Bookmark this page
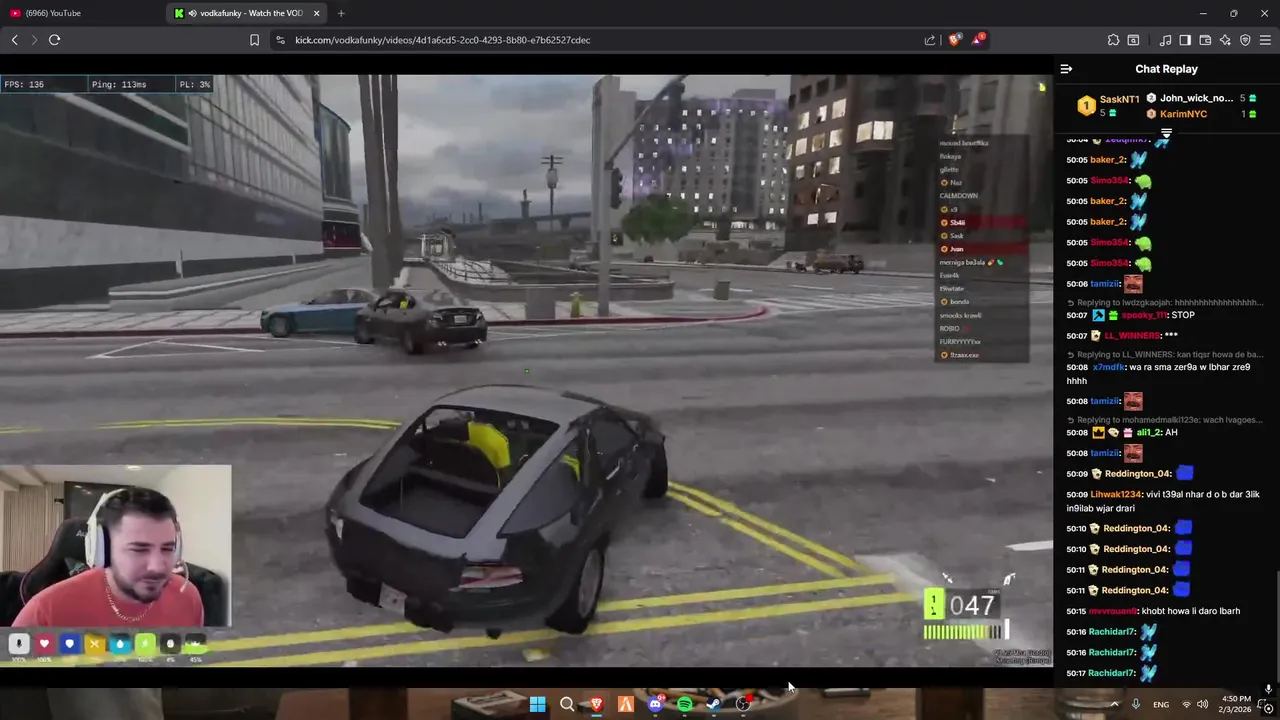 [254, 40]
